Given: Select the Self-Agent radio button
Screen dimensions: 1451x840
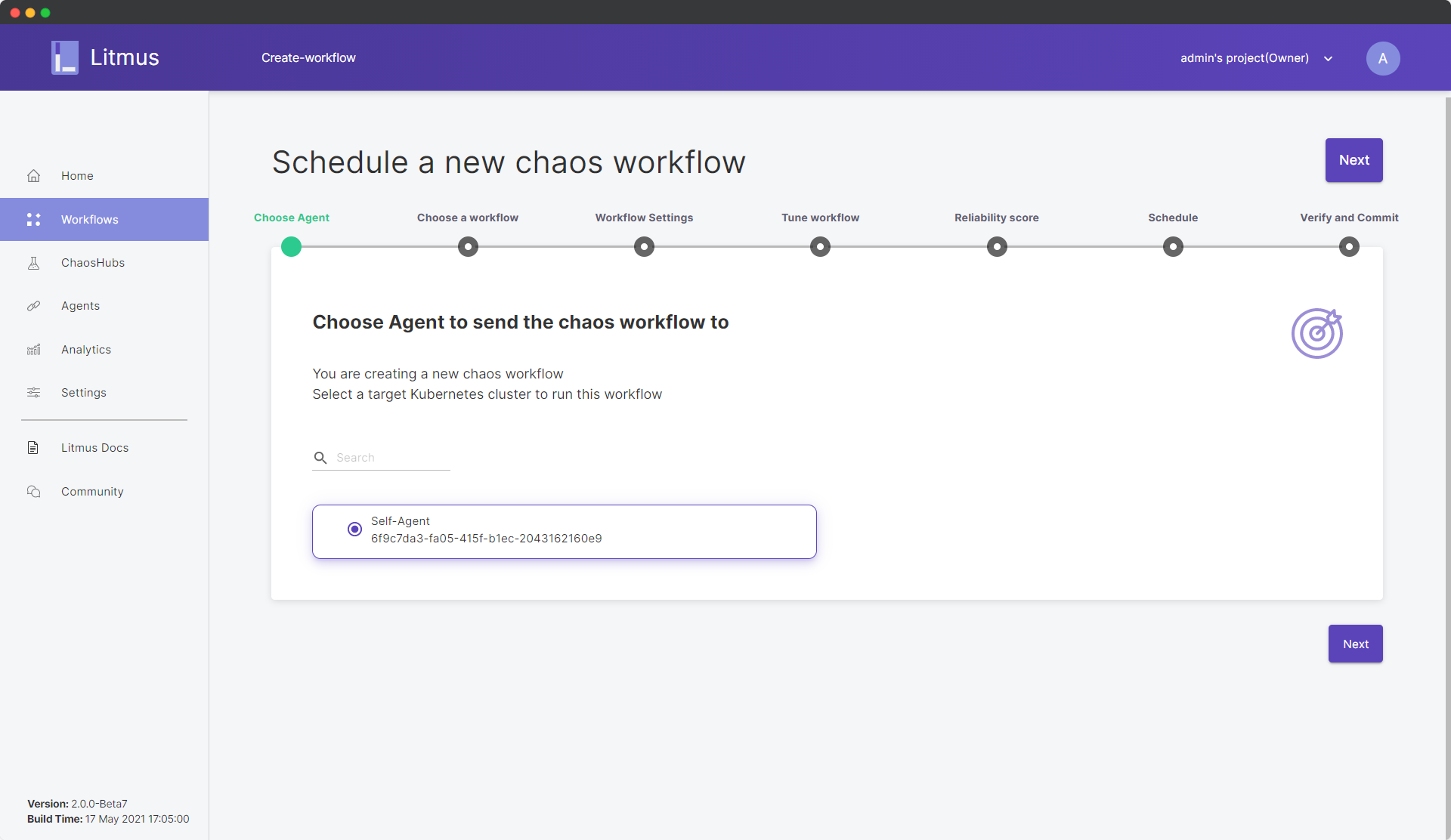Looking at the screenshot, I should pos(354,530).
